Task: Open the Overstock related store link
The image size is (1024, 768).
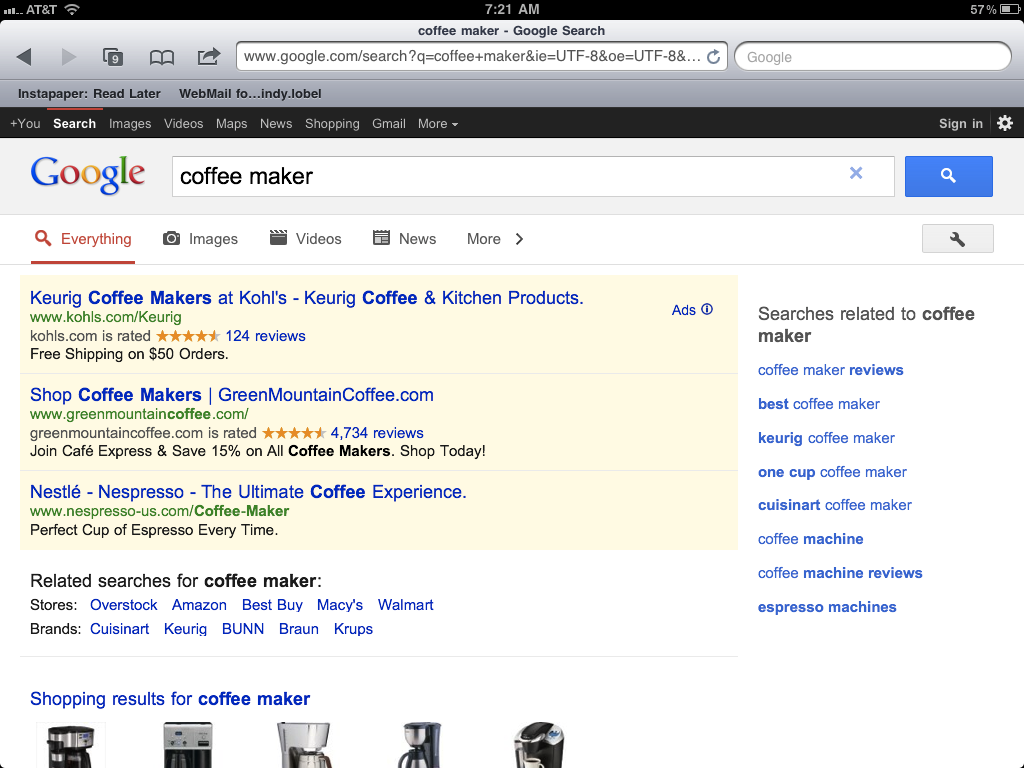Action: tap(123, 605)
